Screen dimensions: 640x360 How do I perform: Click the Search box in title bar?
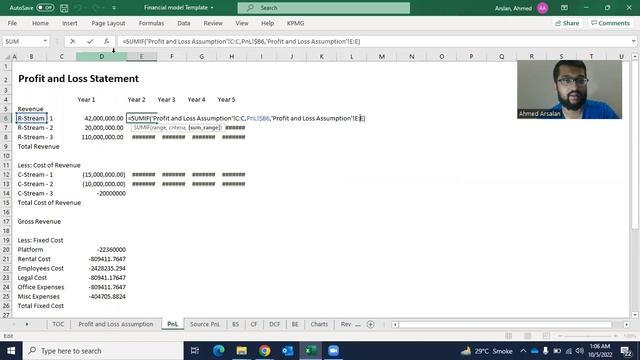tap(324, 8)
